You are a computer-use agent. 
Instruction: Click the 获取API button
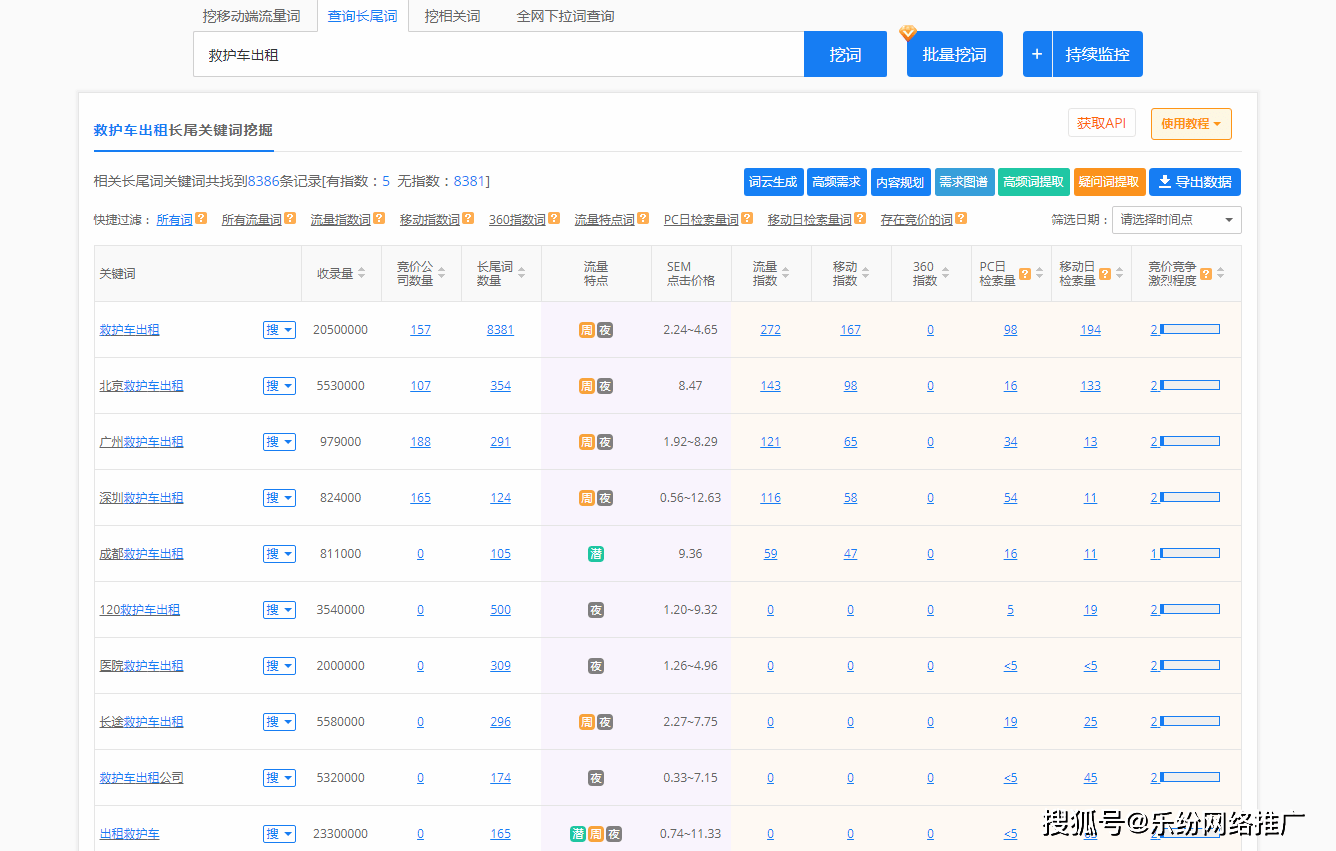point(1101,123)
